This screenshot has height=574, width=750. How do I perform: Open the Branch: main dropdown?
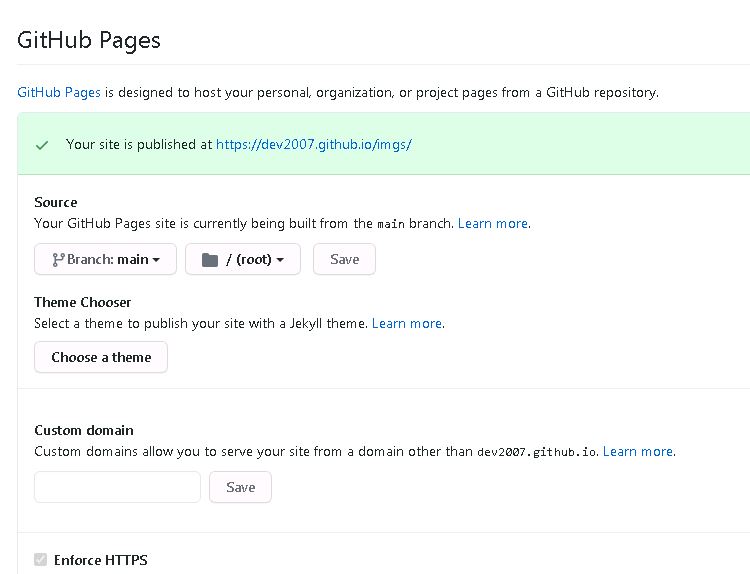point(105,259)
